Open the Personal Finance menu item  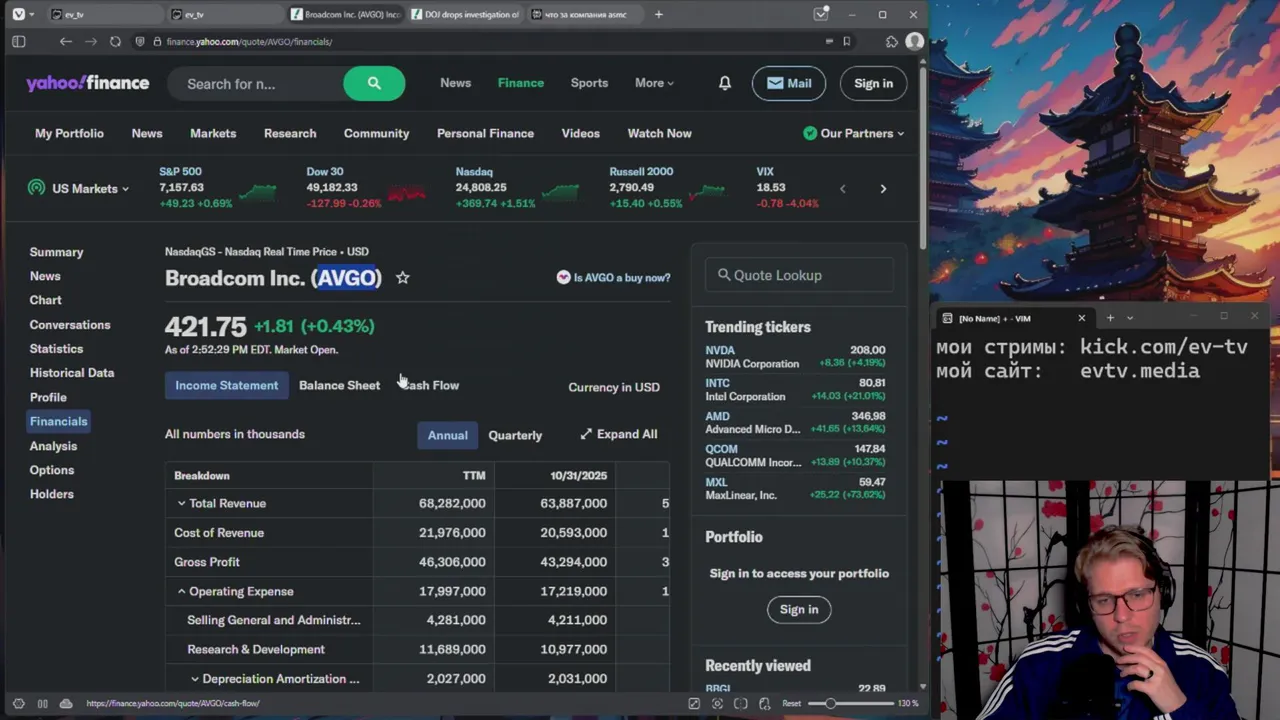[x=485, y=133]
